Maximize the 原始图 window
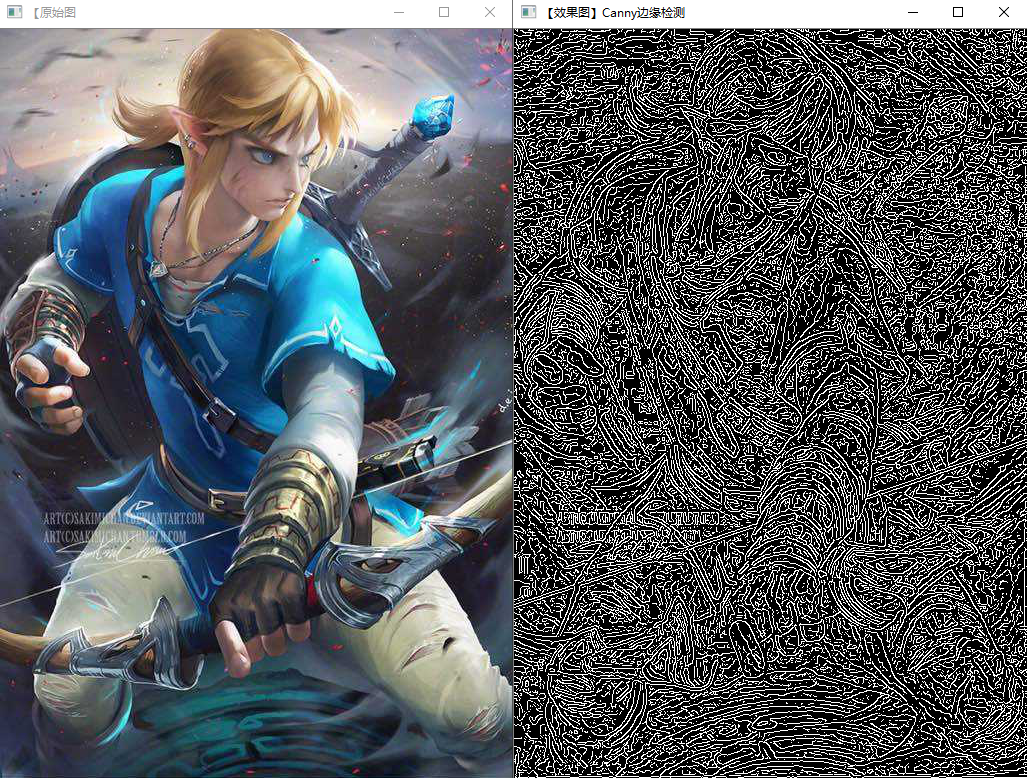Image resolution: width=1027 pixels, height=778 pixels. click(444, 12)
